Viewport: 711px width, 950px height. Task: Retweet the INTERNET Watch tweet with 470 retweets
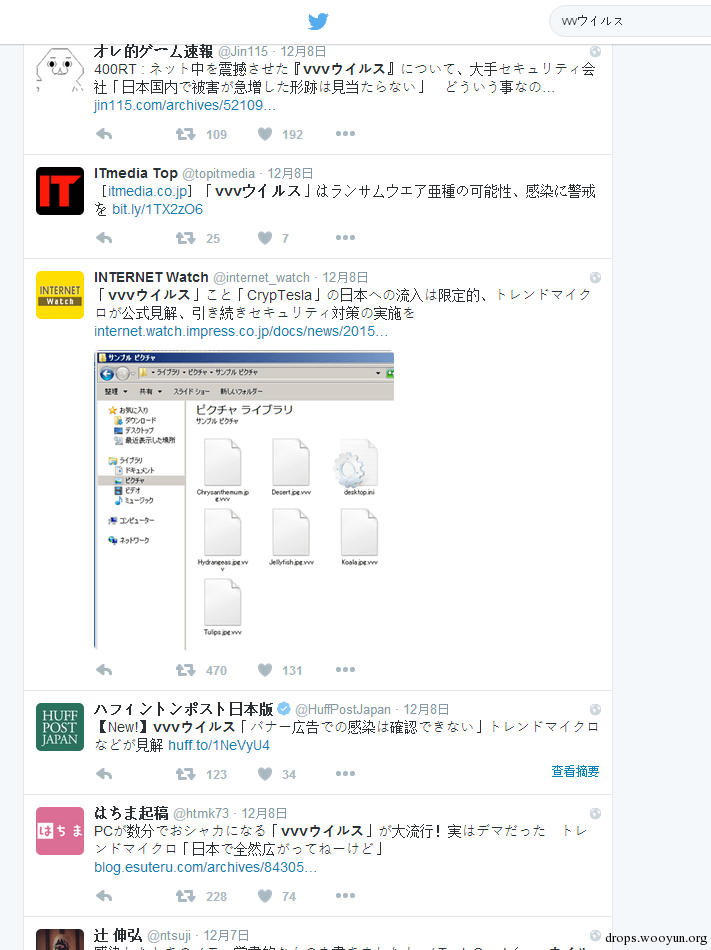[185, 670]
